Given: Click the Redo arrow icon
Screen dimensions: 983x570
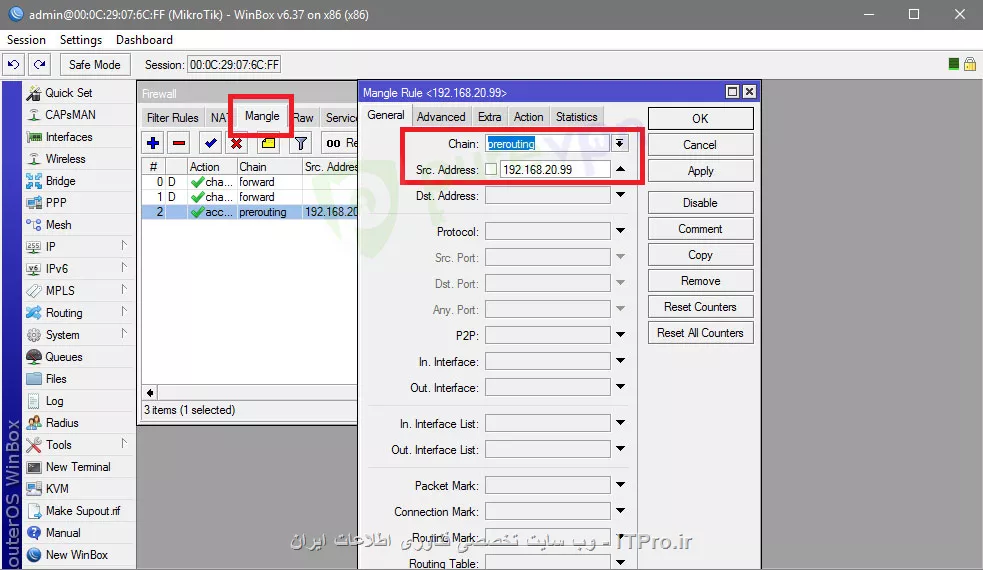Looking at the screenshot, I should [39, 65].
